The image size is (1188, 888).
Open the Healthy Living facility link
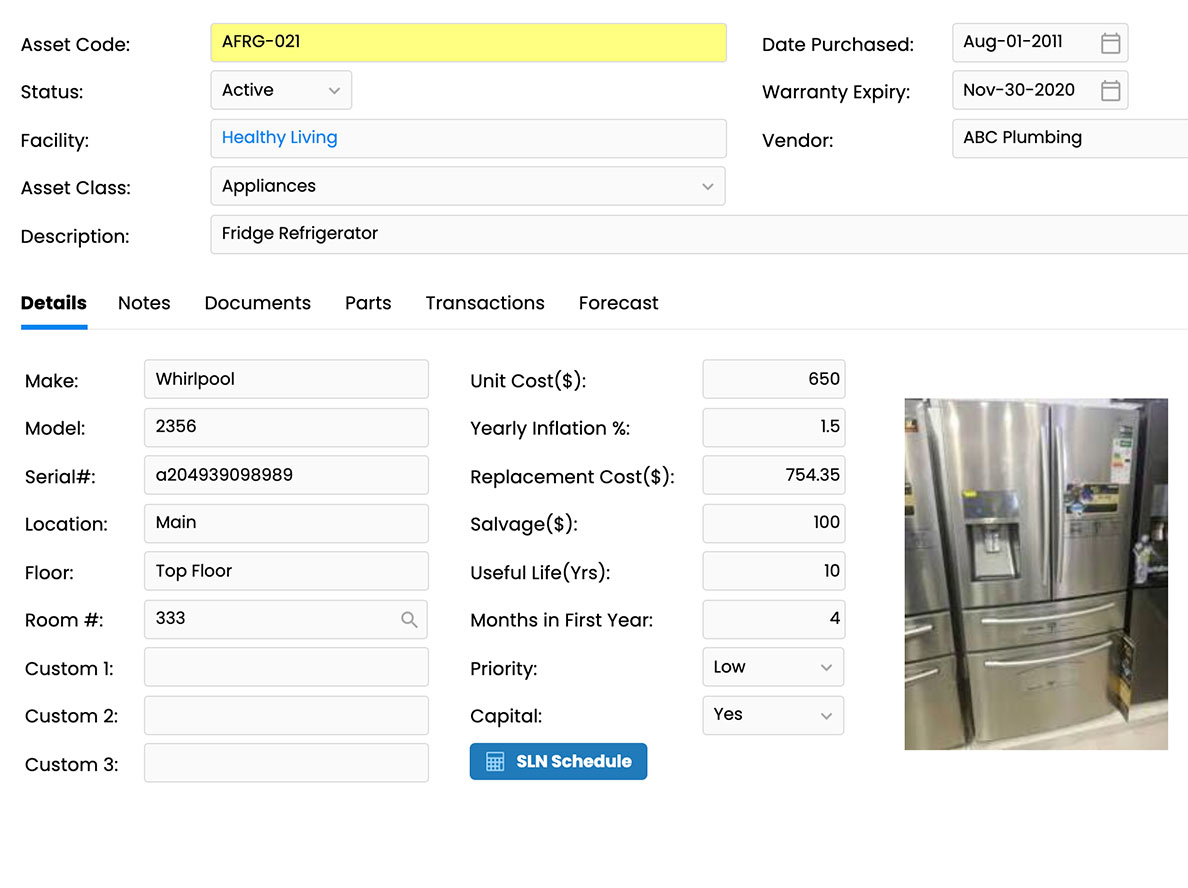[x=278, y=137]
